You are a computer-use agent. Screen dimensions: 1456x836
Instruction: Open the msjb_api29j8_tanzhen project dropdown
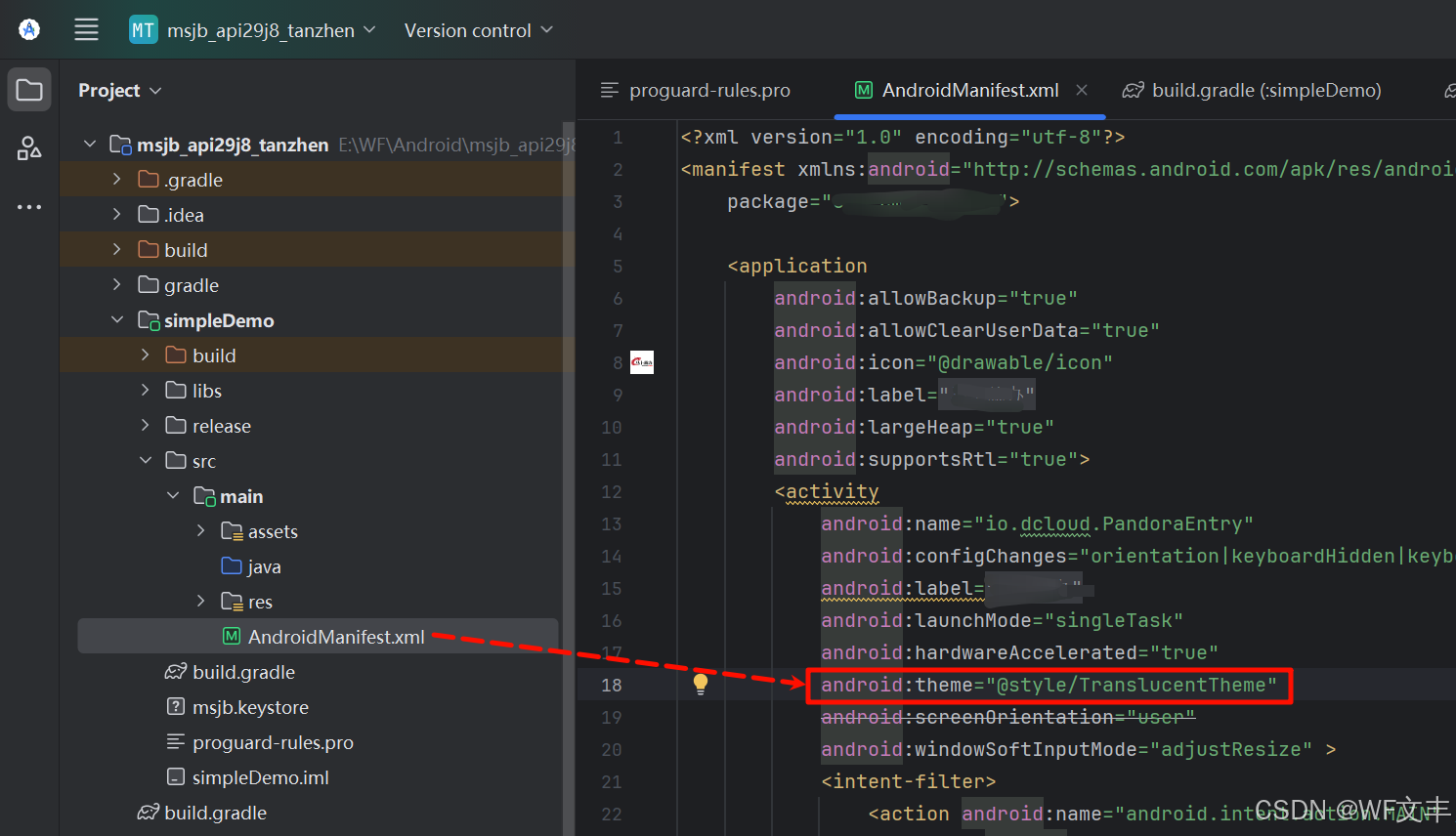pos(272,30)
